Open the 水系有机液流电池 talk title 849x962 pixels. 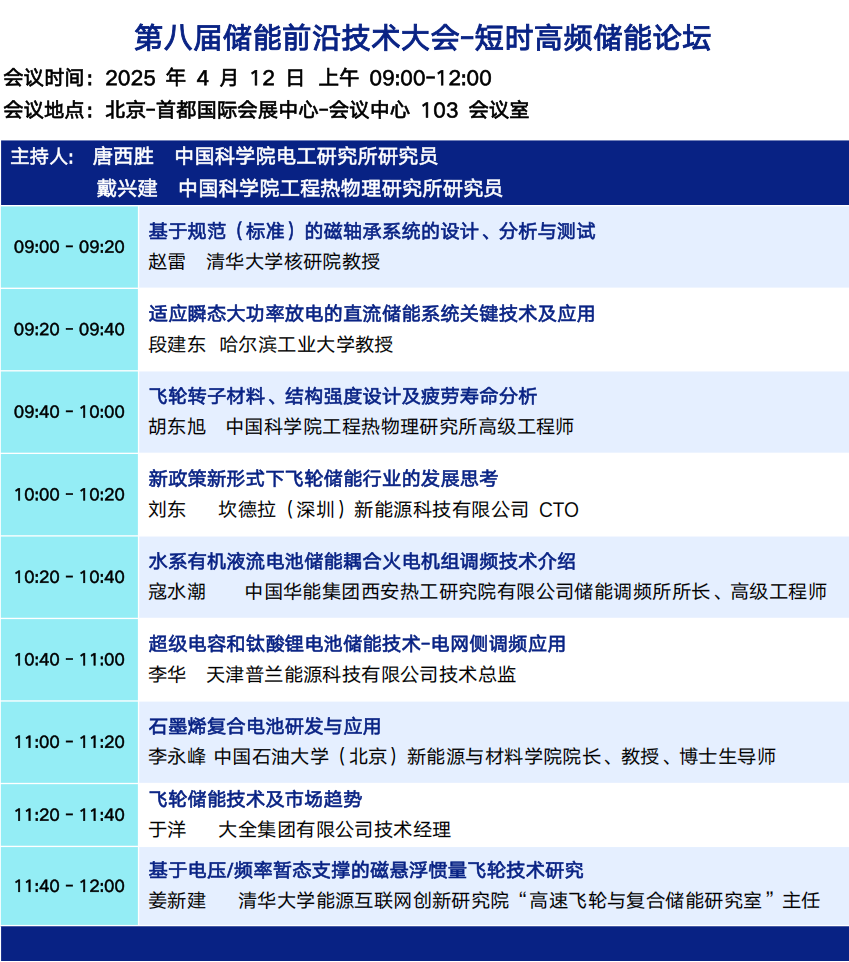(x=361, y=561)
